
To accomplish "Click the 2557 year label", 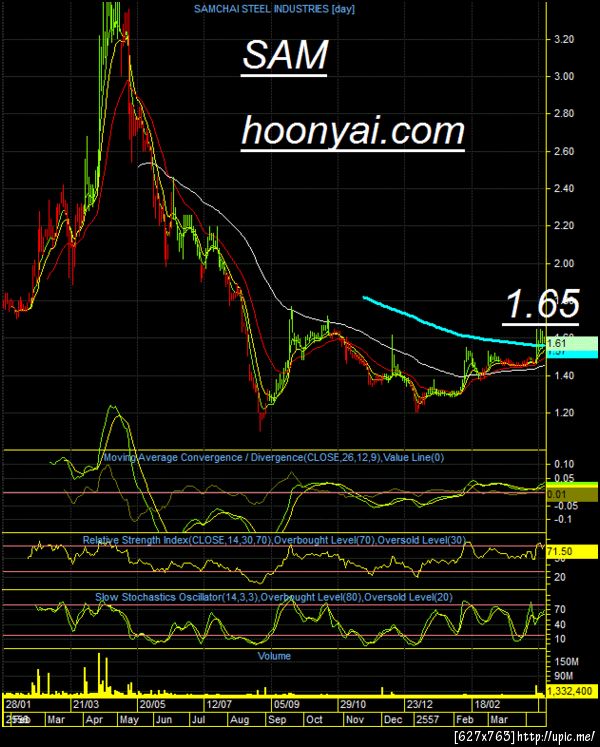I will click(427, 719).
